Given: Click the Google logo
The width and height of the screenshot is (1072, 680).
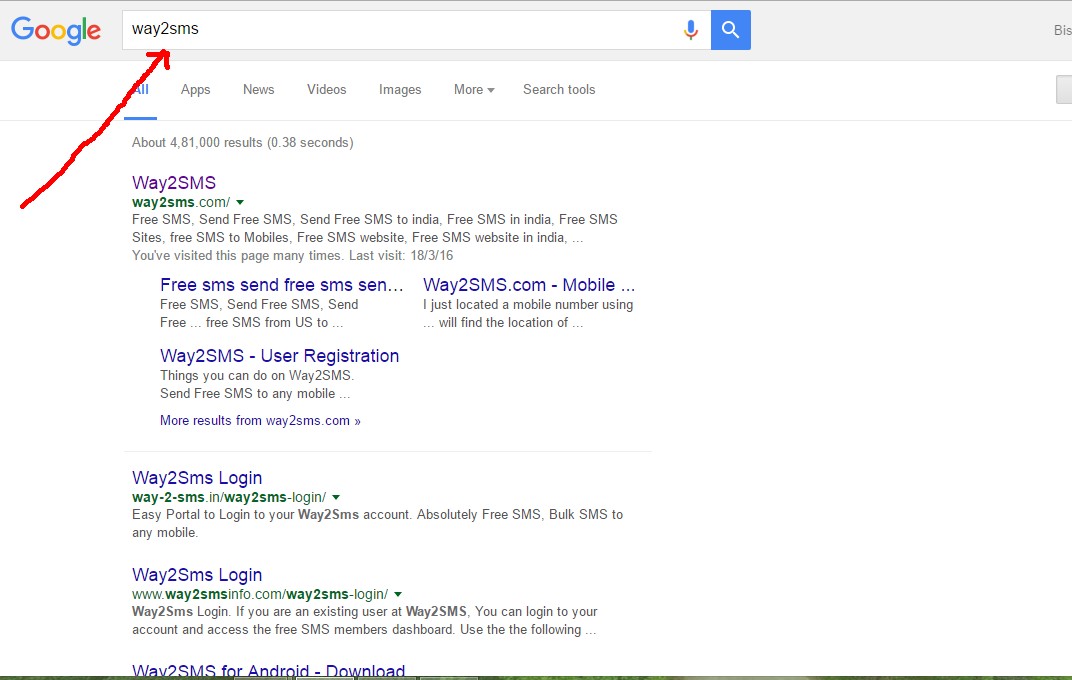Looking at the screenshot, I should (56, 30).
